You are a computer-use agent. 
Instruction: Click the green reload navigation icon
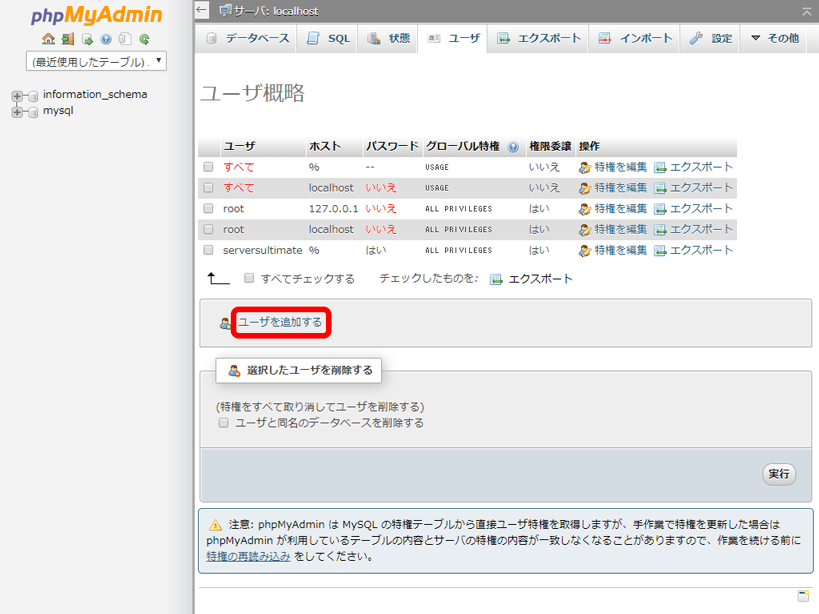[x=144, y=39]
